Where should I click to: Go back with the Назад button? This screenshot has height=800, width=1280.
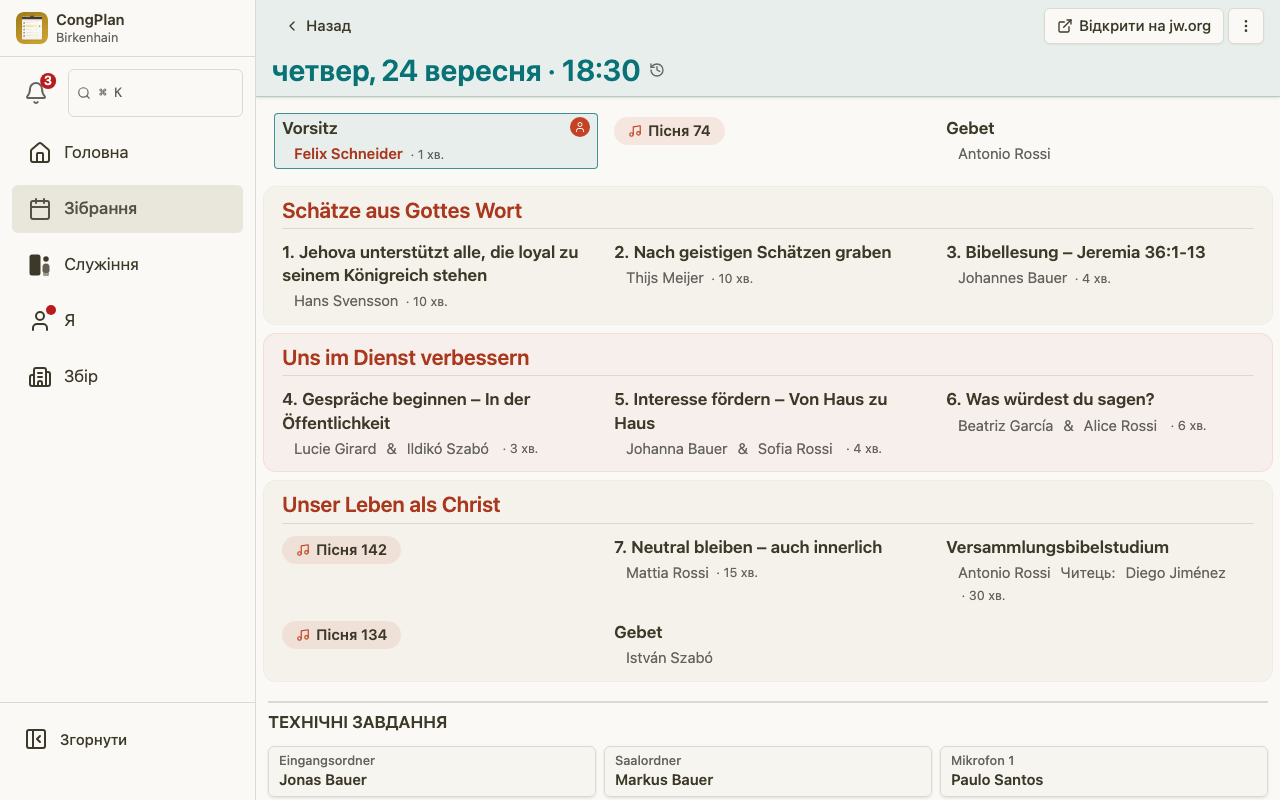click(x=318, y=26)
